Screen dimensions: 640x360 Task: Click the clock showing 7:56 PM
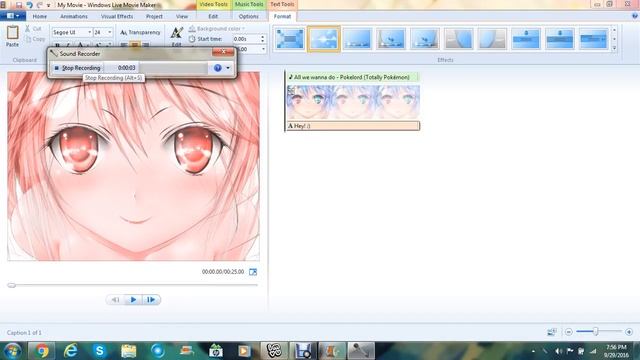point(616,347)
